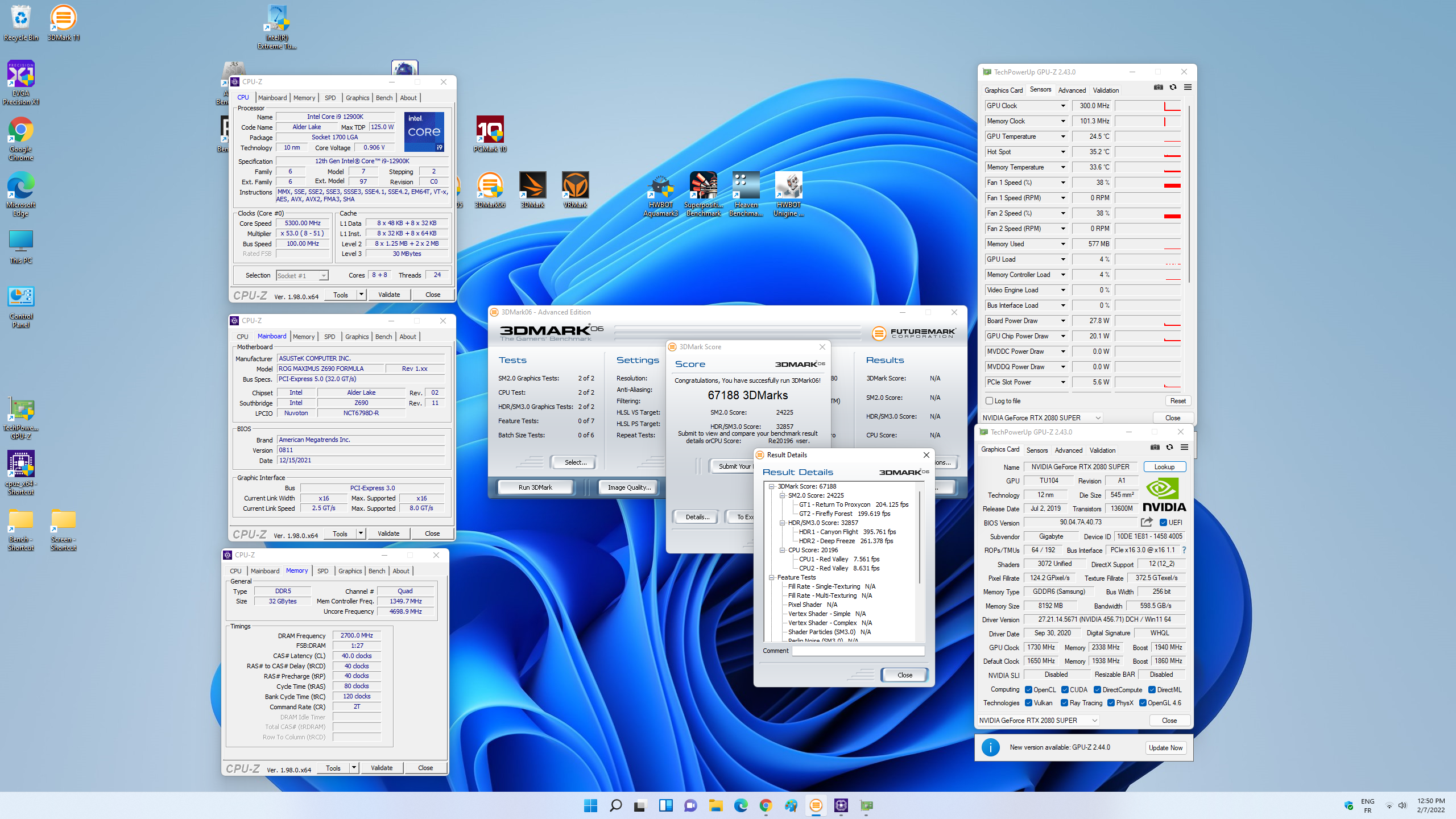Open Google Chrome from the desktop
1456x819 pixels.
21,139
